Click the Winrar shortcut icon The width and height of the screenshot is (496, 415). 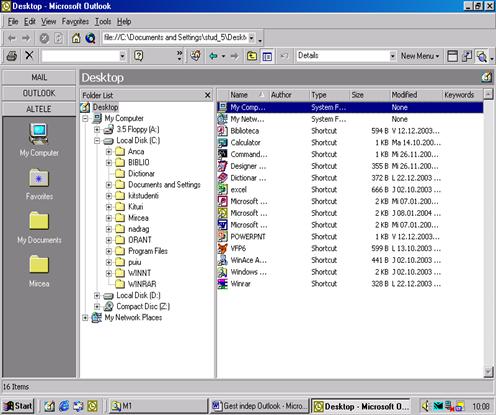pyautogui.click(x=222, y=284)
